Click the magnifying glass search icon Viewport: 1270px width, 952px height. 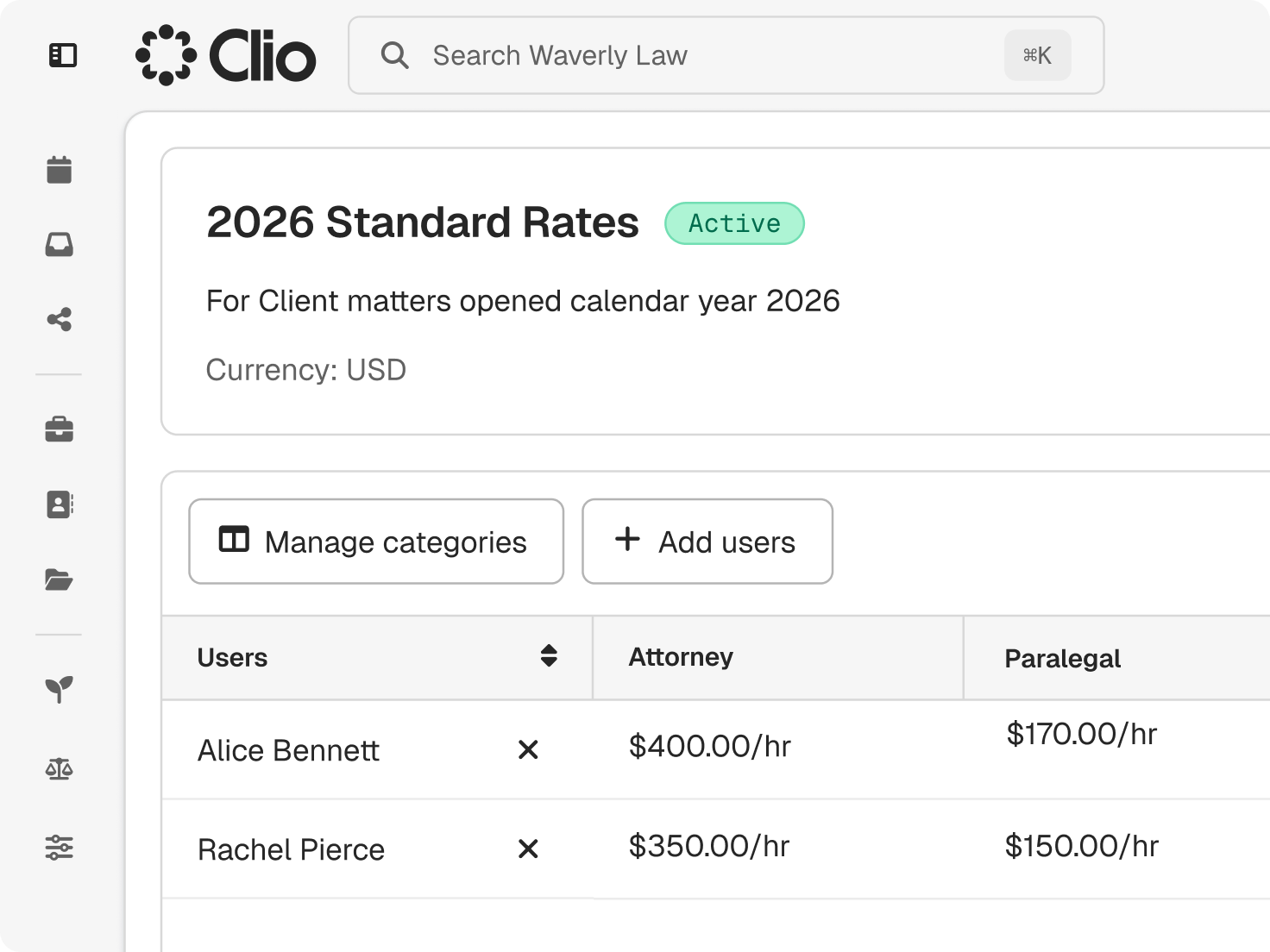[x=394, y=55]
